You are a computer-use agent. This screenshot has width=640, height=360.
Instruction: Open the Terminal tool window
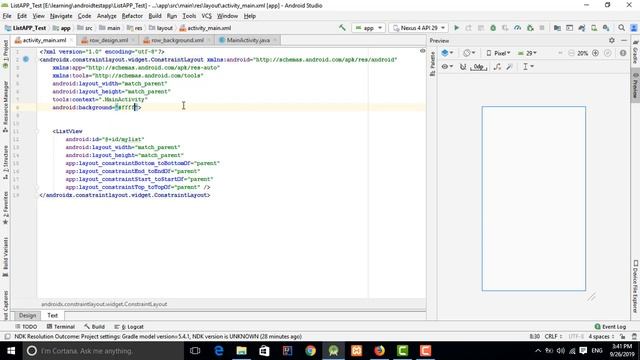(x=61, y=327)
